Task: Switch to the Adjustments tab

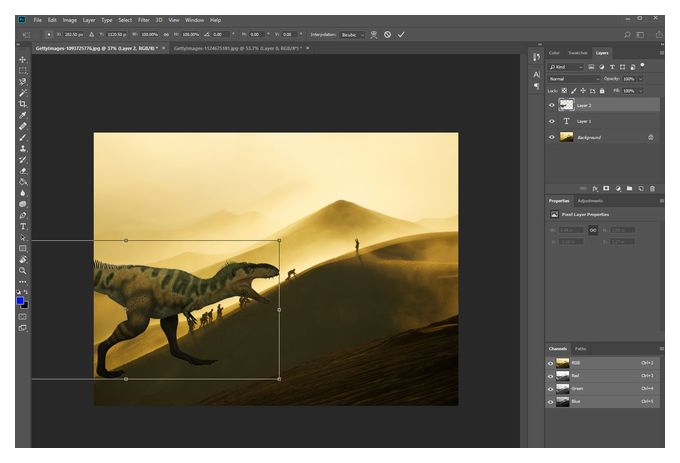Action: [590, 201]
